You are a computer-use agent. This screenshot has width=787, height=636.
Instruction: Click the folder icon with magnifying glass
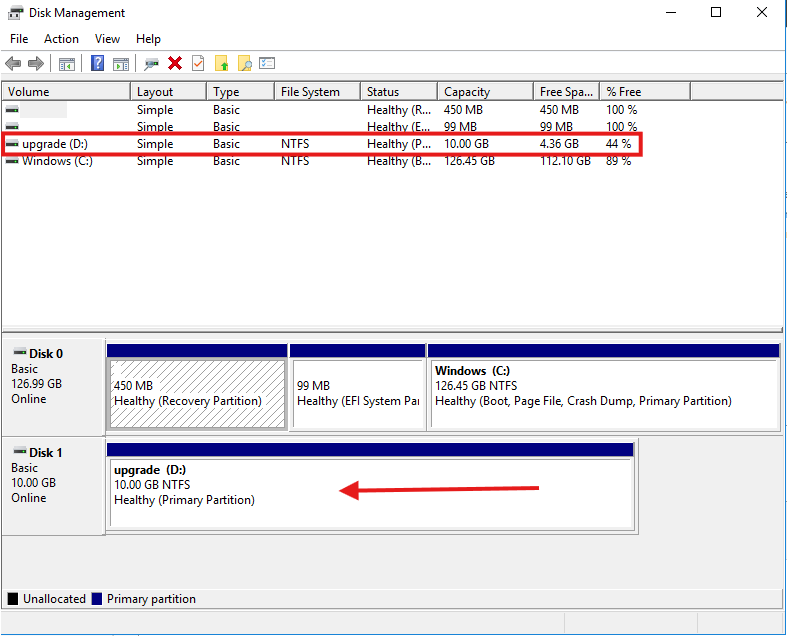tap(244, 63)
